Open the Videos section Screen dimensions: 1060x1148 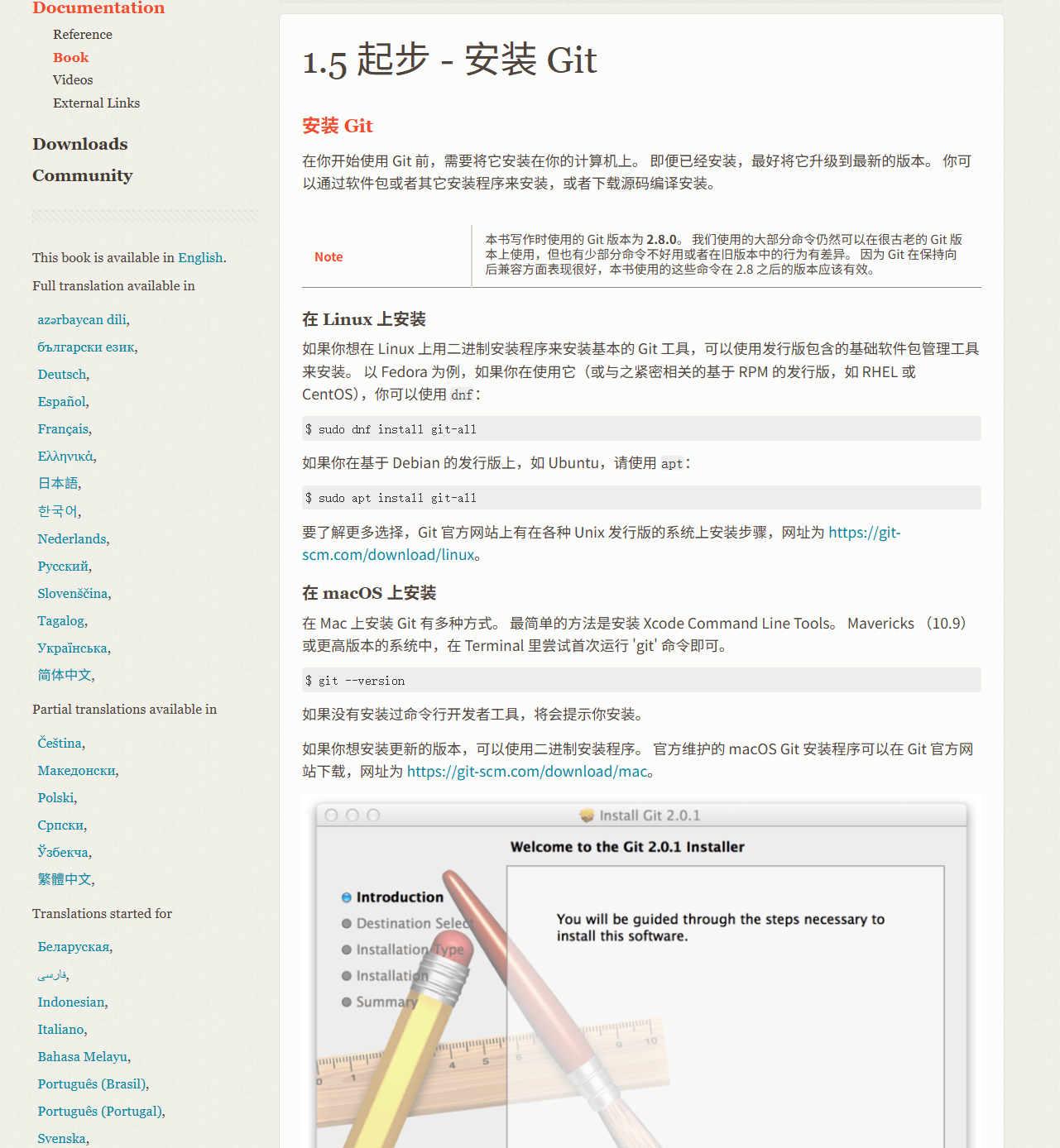72,79
